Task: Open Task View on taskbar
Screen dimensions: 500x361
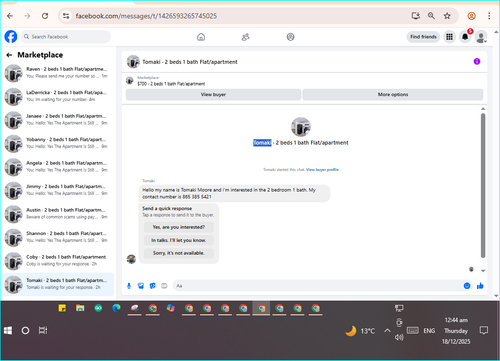Action: pos(43,331)
